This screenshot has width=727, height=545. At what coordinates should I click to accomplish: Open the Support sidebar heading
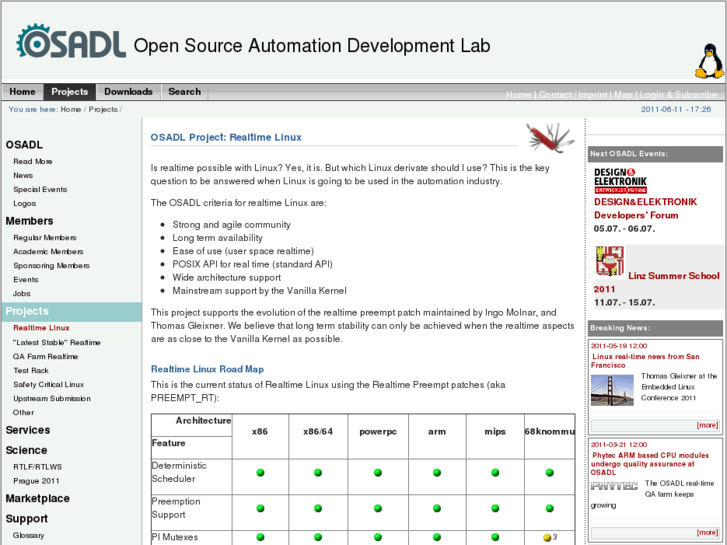(26, 519)
